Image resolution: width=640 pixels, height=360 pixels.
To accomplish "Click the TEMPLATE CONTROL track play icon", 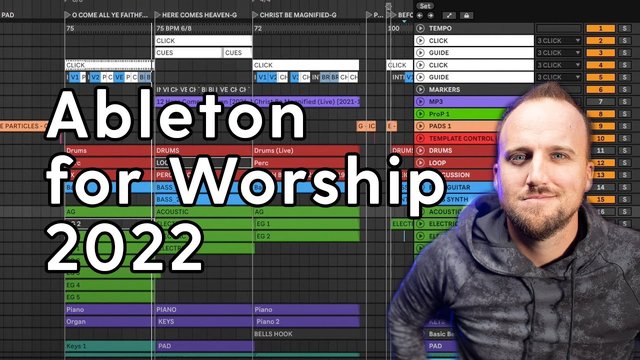I will [420, 138].
